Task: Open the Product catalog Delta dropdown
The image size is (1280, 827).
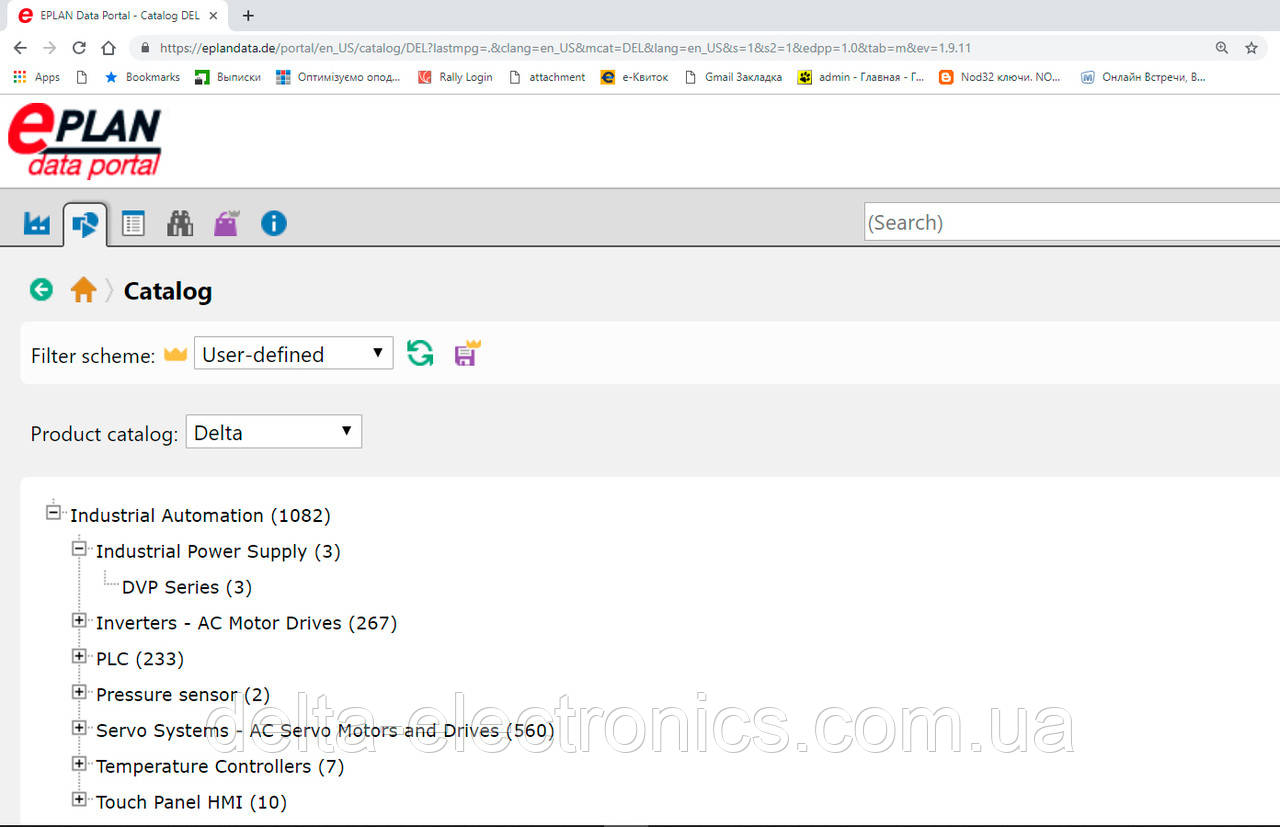Action: [274, 432]
